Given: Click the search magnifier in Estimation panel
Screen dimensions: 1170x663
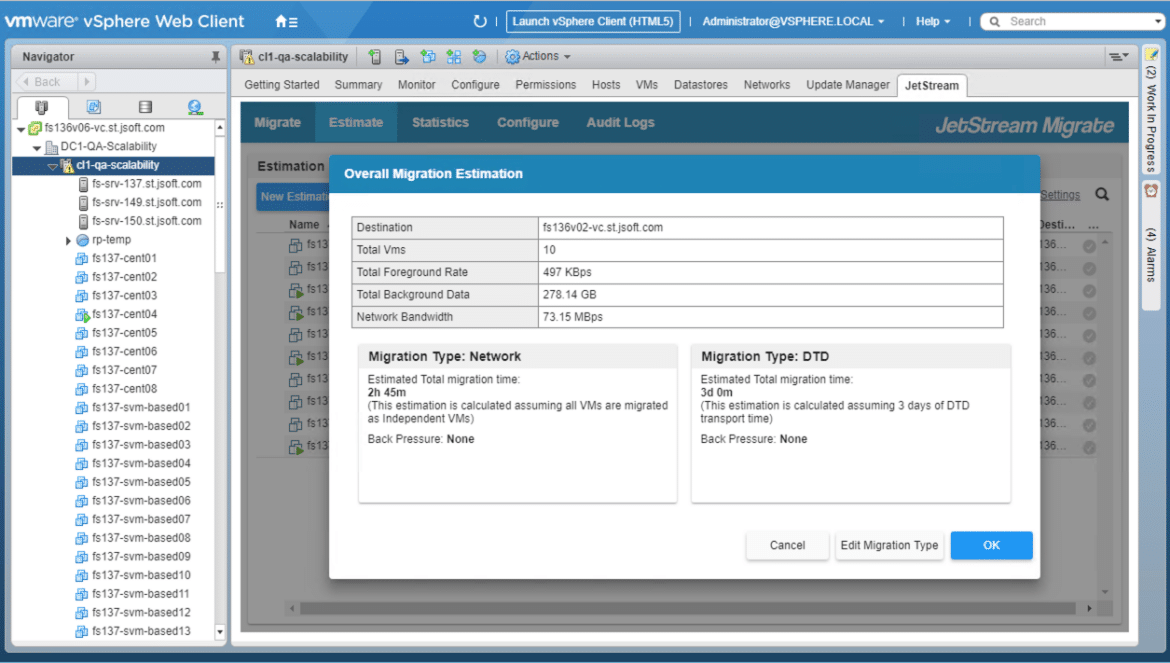Looking at the screenshot, I should click(x=1102, y=195).
